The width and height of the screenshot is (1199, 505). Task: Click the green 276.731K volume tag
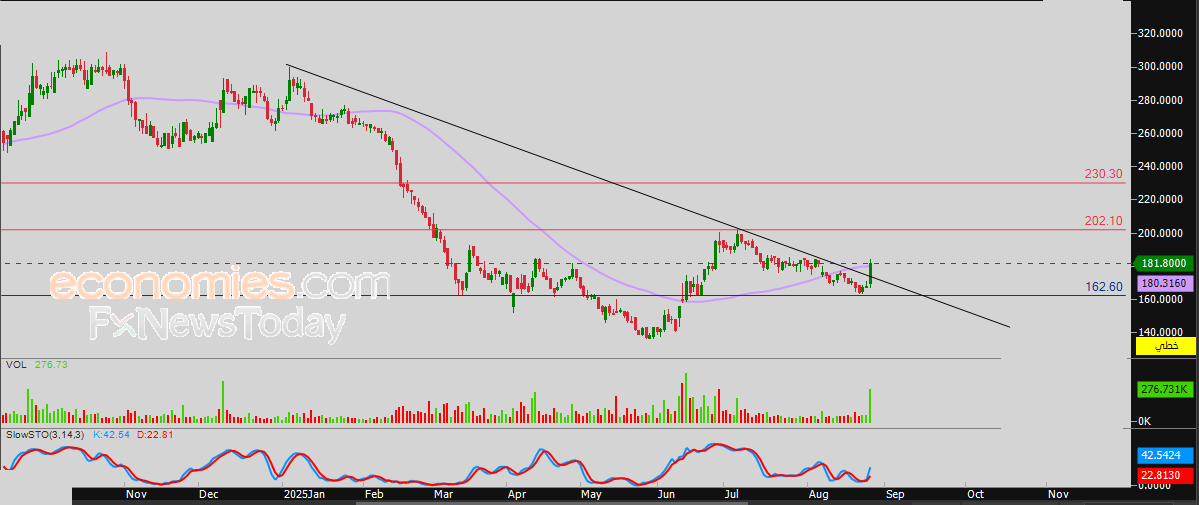tap(1167, 390)
